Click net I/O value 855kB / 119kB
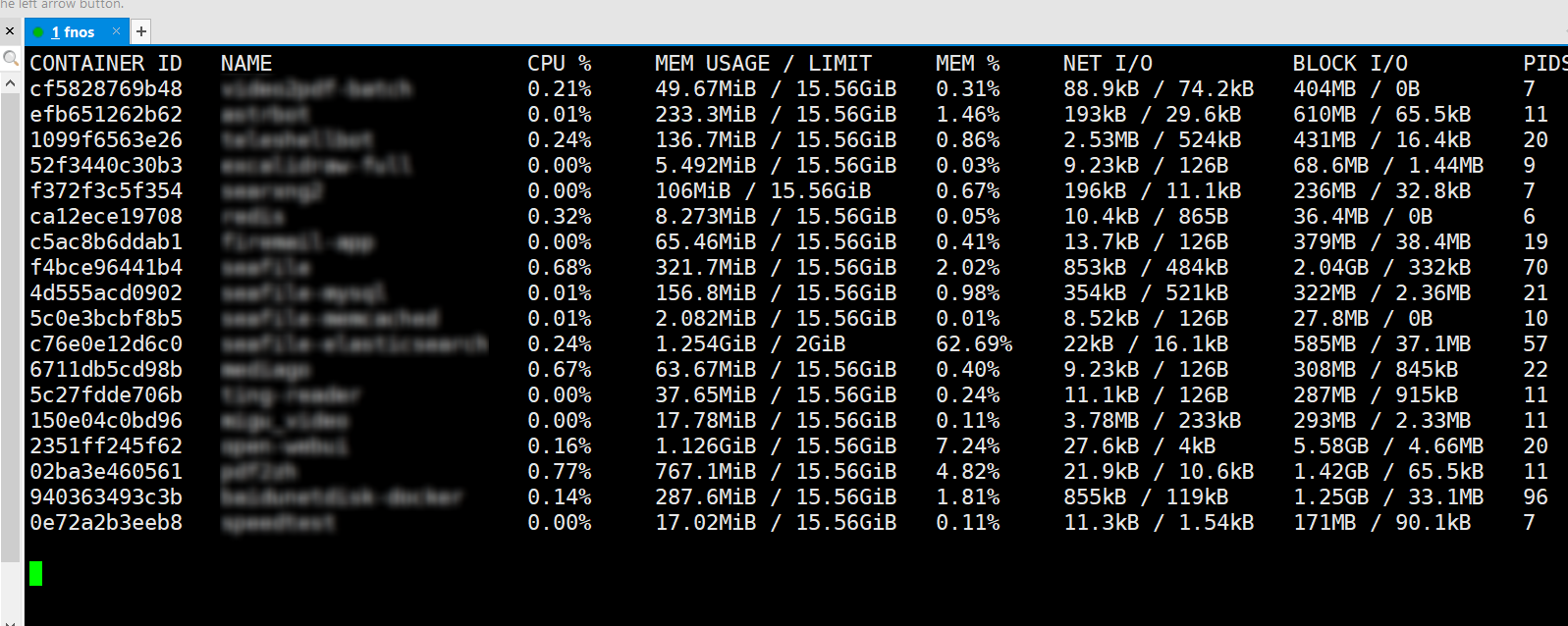Viewport: 1568px width, 626px height. click(x=1146, y=497)
